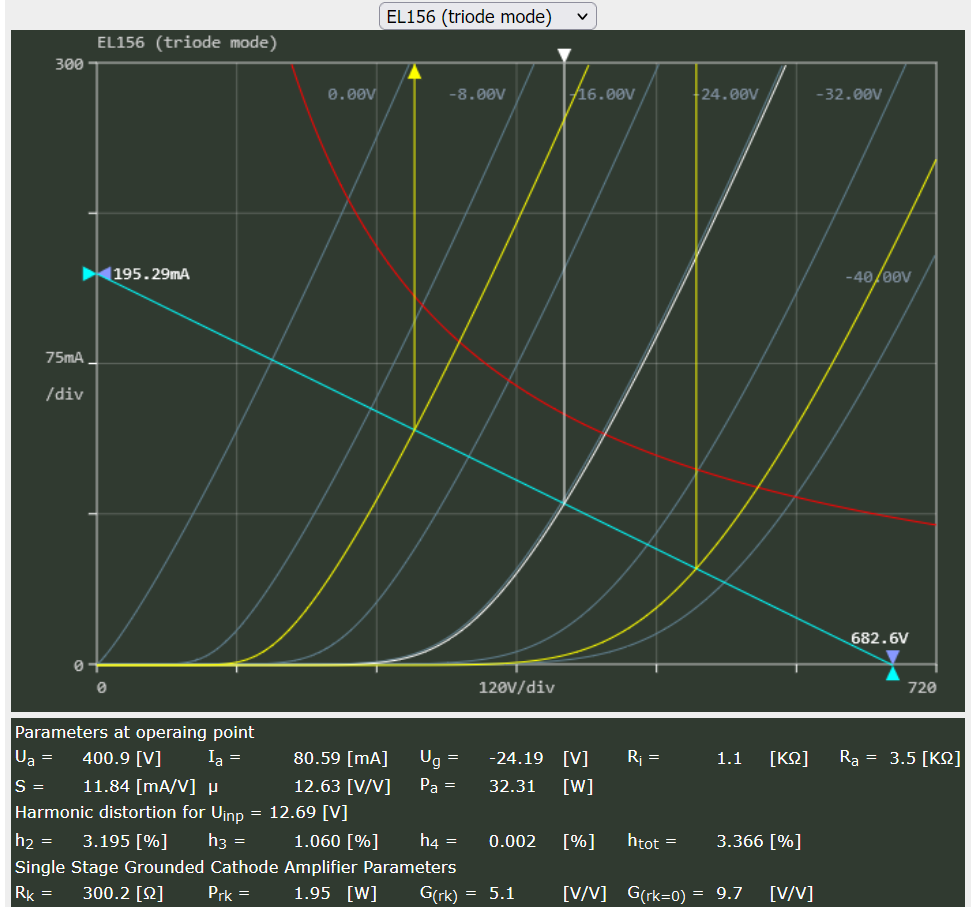
Task: Click the Harmonic distortion for Uinp heading
Action: point(181,813)
